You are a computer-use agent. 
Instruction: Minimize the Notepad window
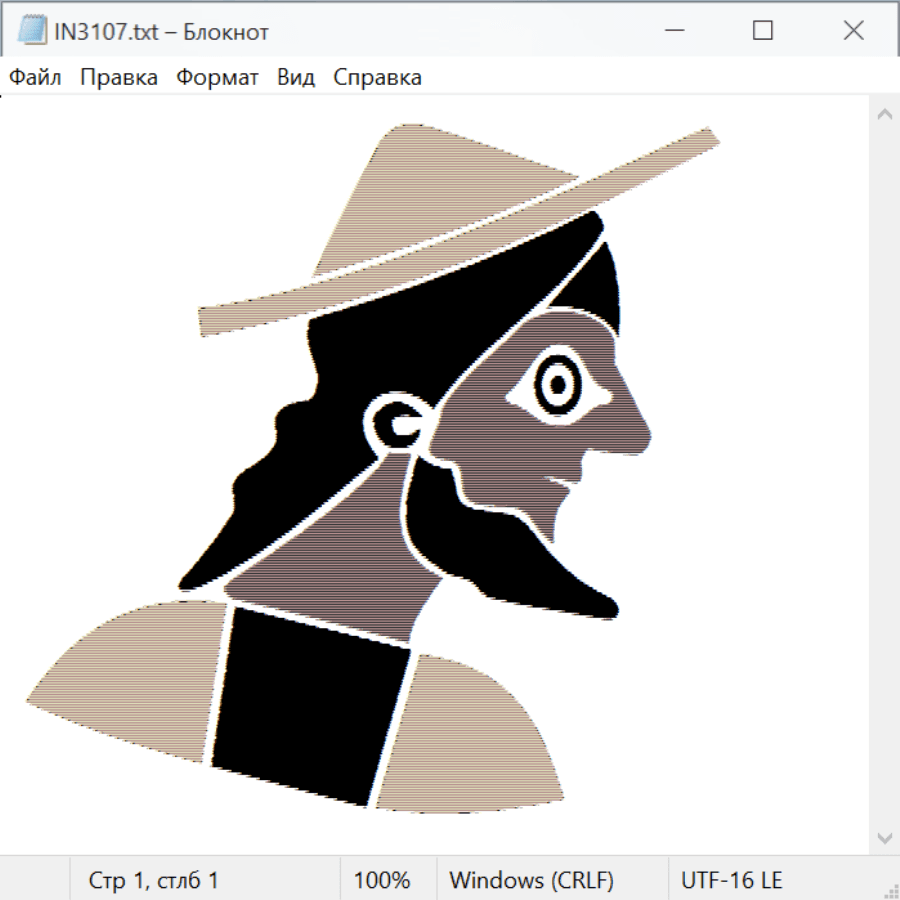click(672, 31)
